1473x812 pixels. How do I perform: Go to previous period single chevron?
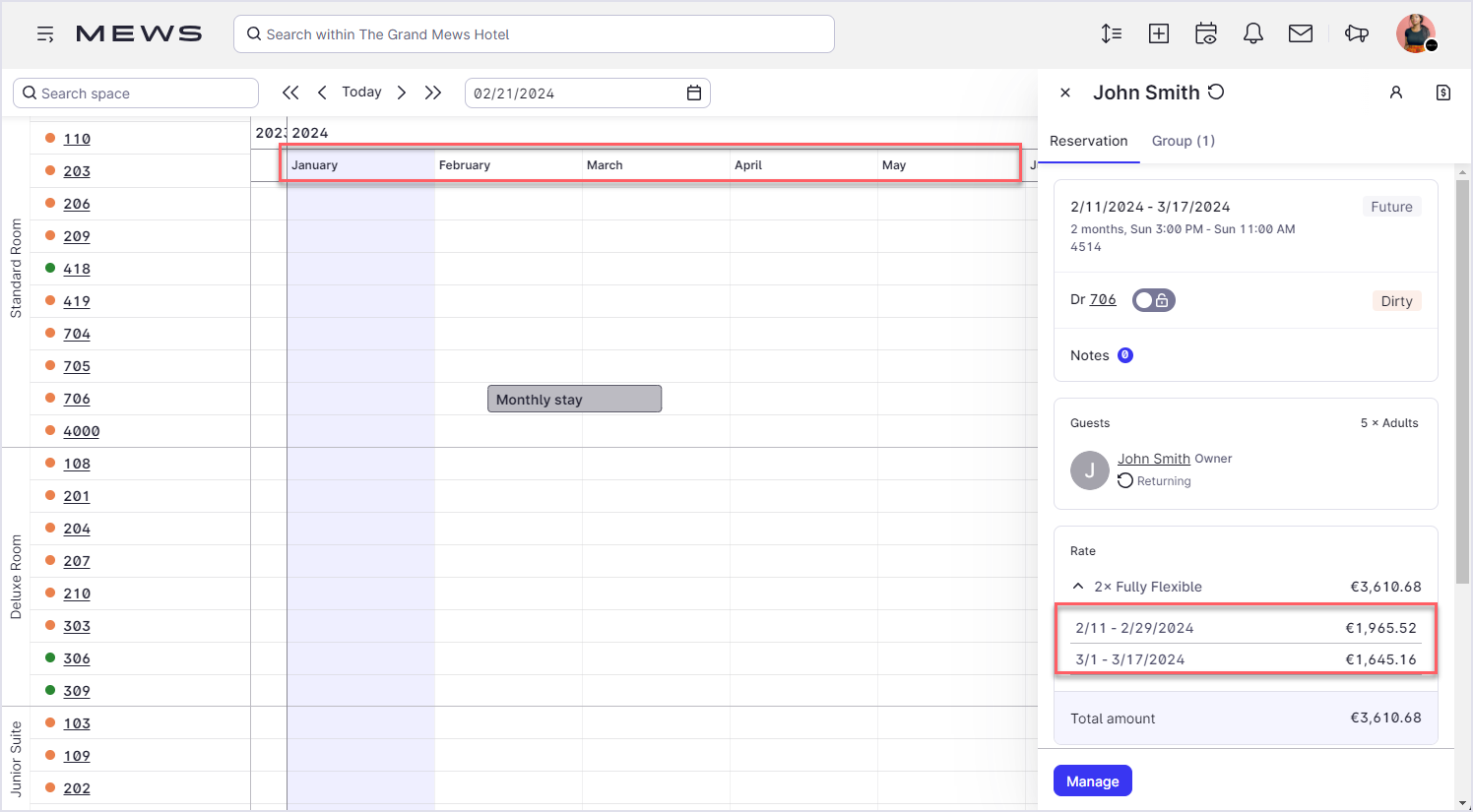point(322,93)
